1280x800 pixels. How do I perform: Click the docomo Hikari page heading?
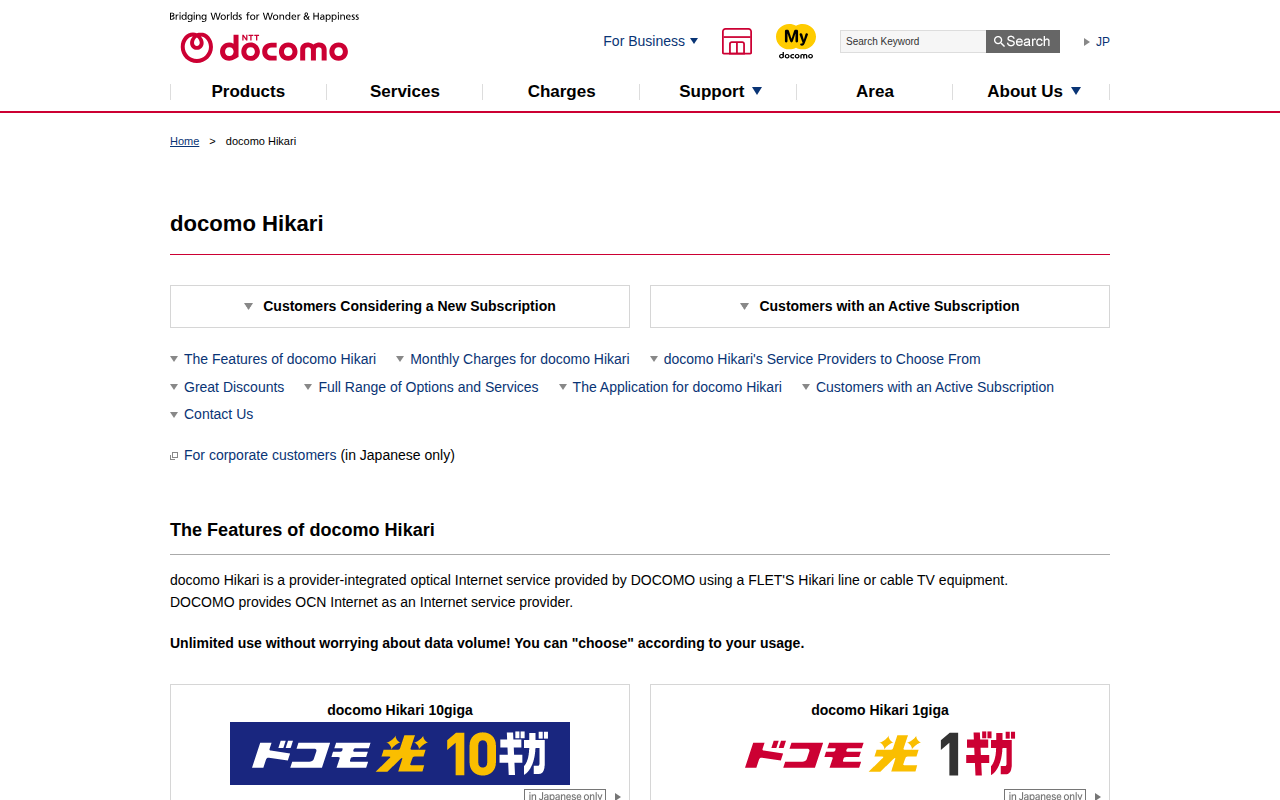[247, 223]
